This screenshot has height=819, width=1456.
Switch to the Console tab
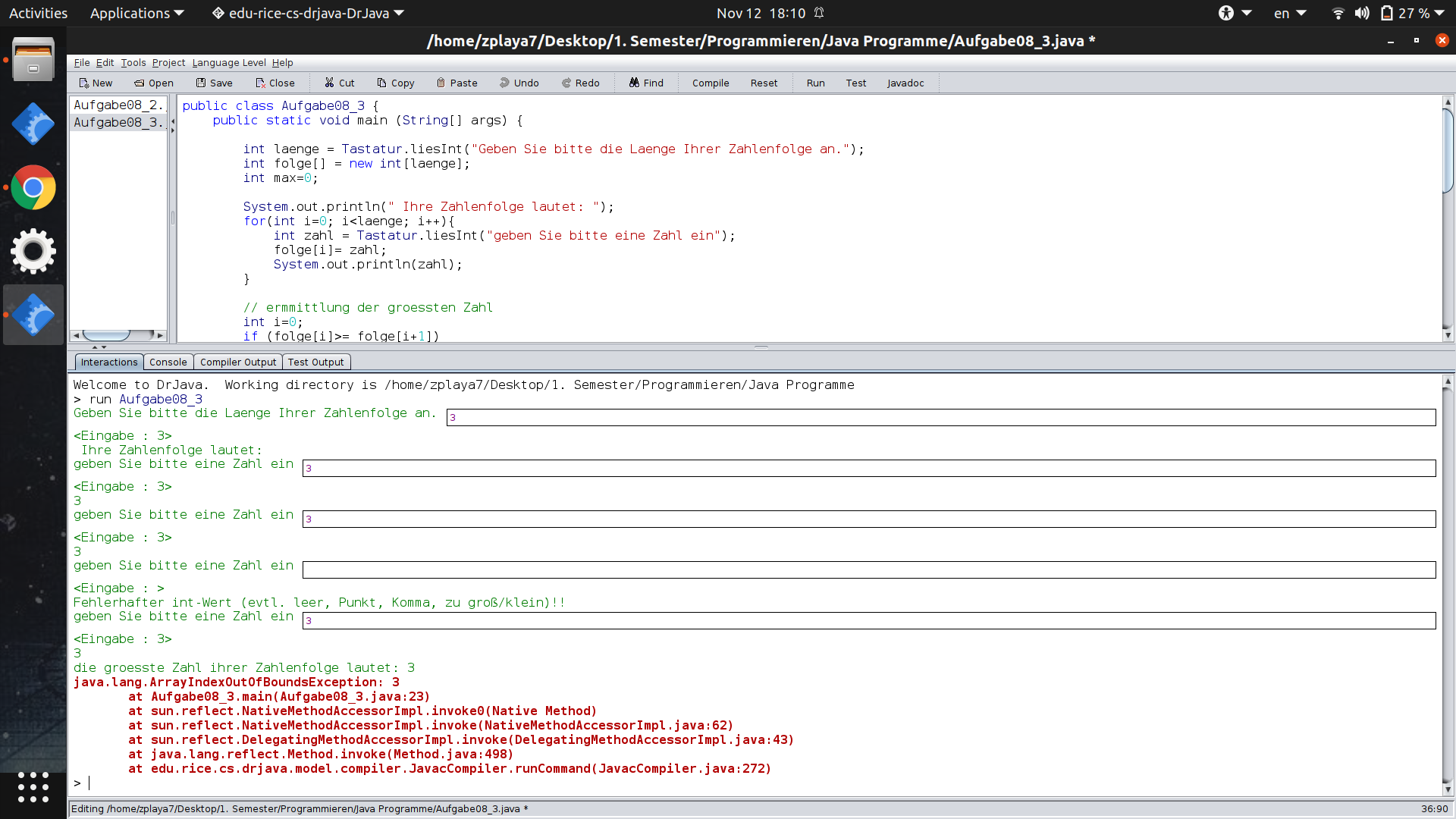coord(168,362)
